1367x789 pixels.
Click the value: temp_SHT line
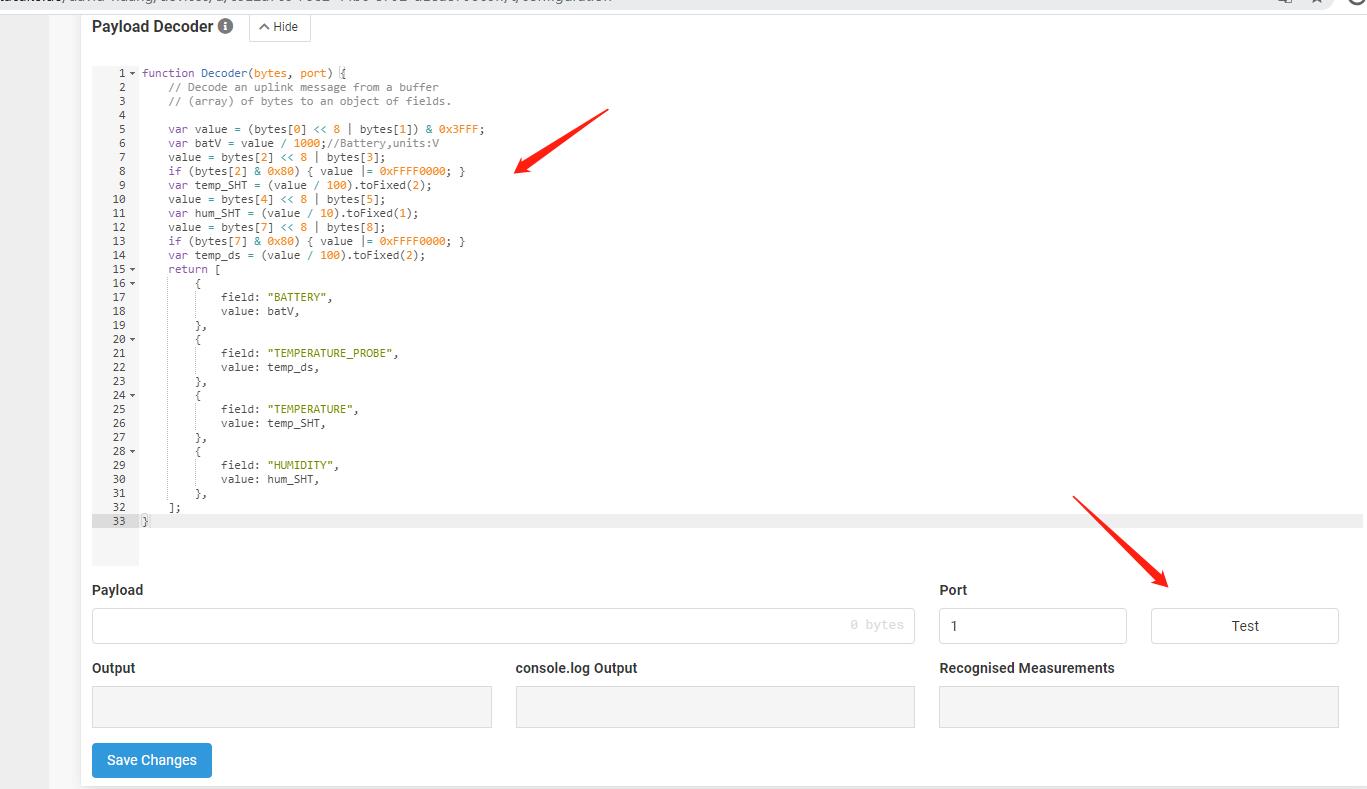pos(273,423)
